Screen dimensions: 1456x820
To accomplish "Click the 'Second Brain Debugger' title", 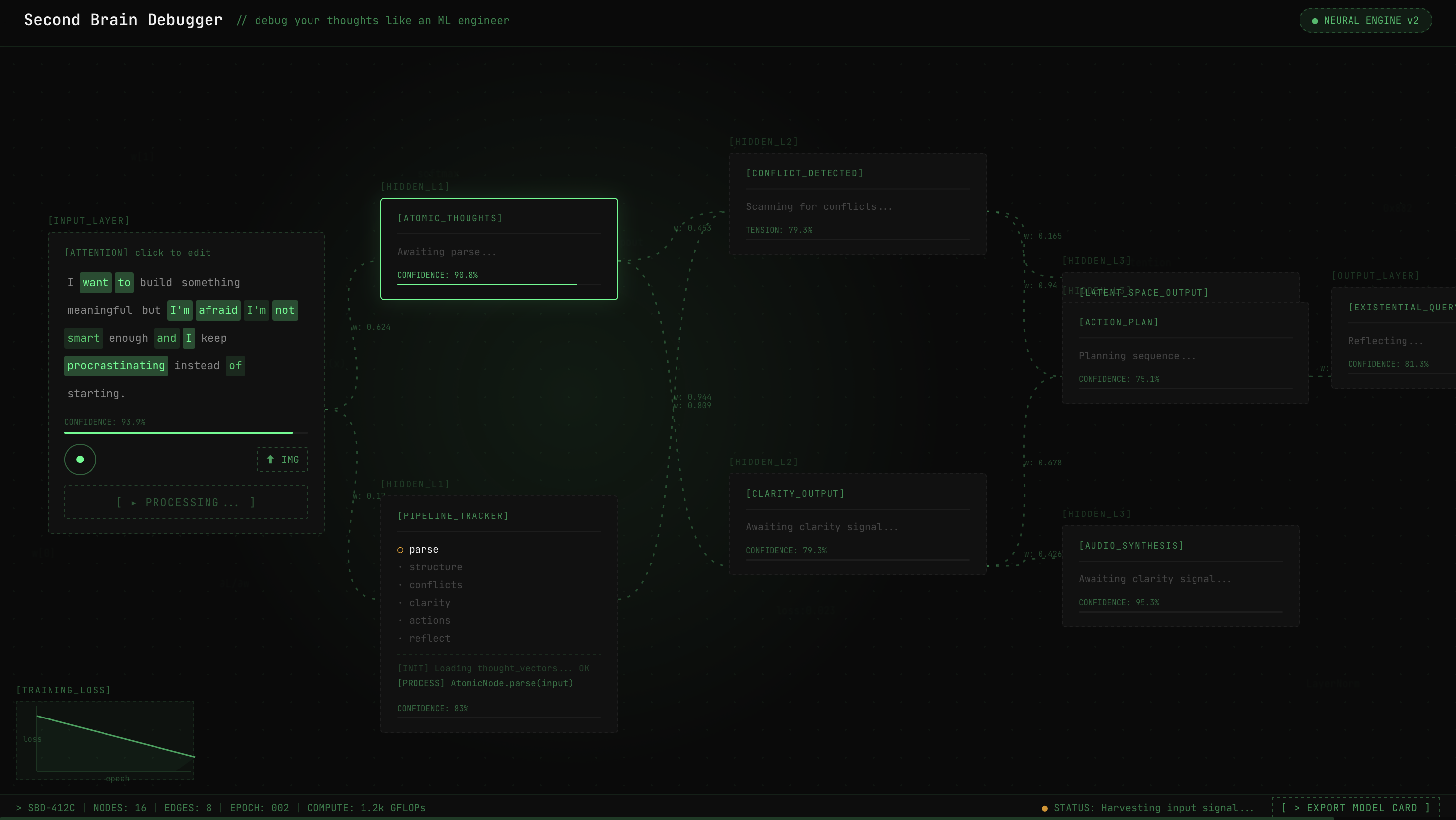I will 123,20.
